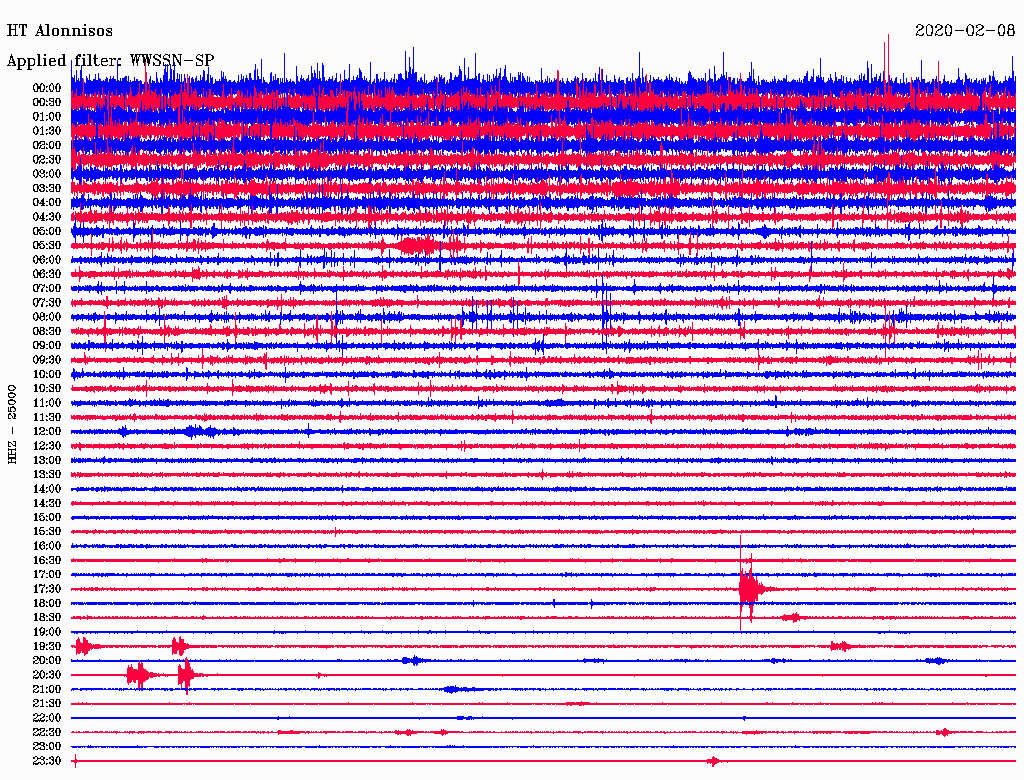This screenshot has height=780, width=1024.
Task: Click the vertical 'HHZ - 25000' axis label
Action: coord(12,424)
